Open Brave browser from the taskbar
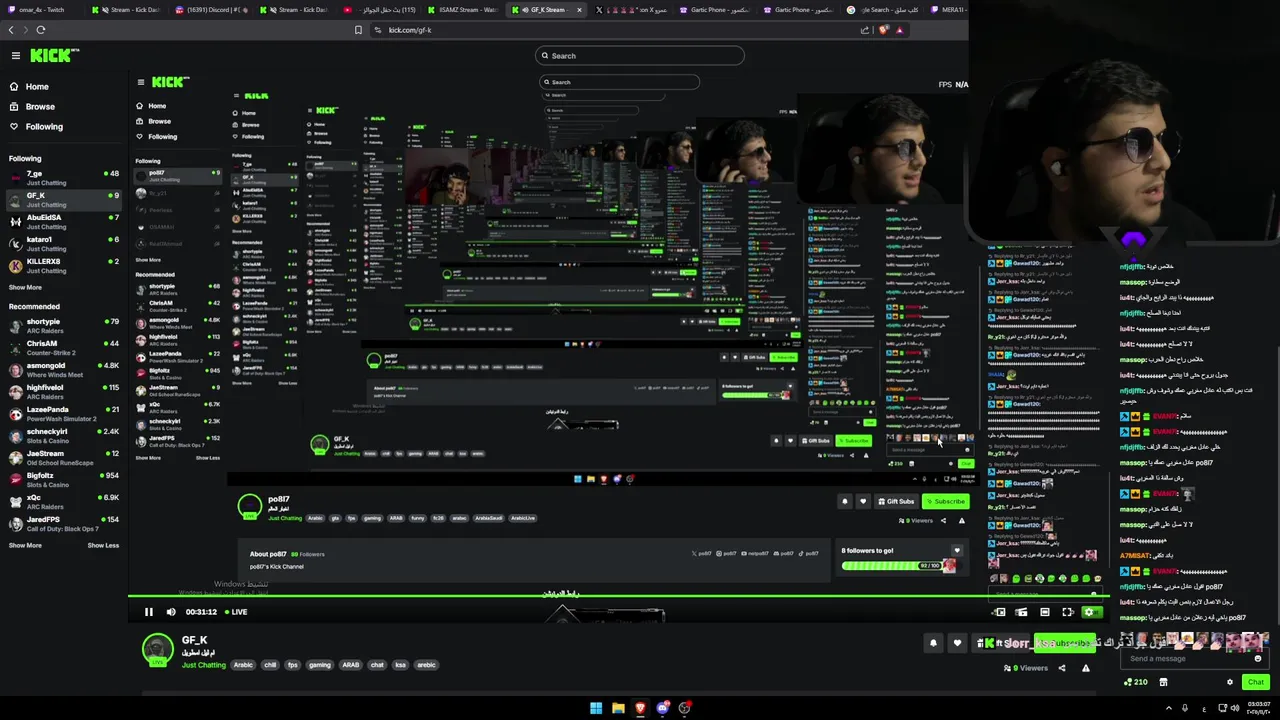 click(640, 708)
